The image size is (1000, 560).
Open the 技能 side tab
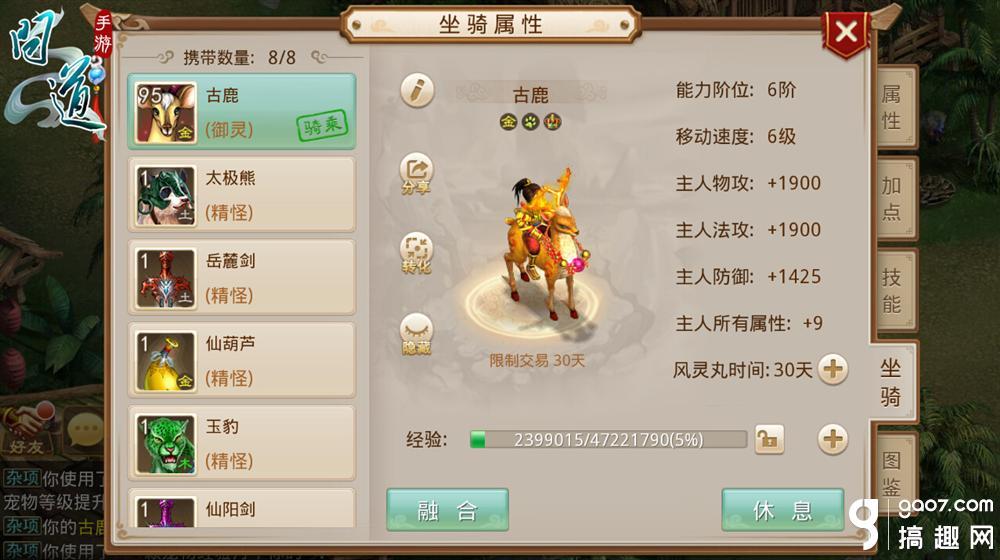pyautogui.click(x=895, y=290)
